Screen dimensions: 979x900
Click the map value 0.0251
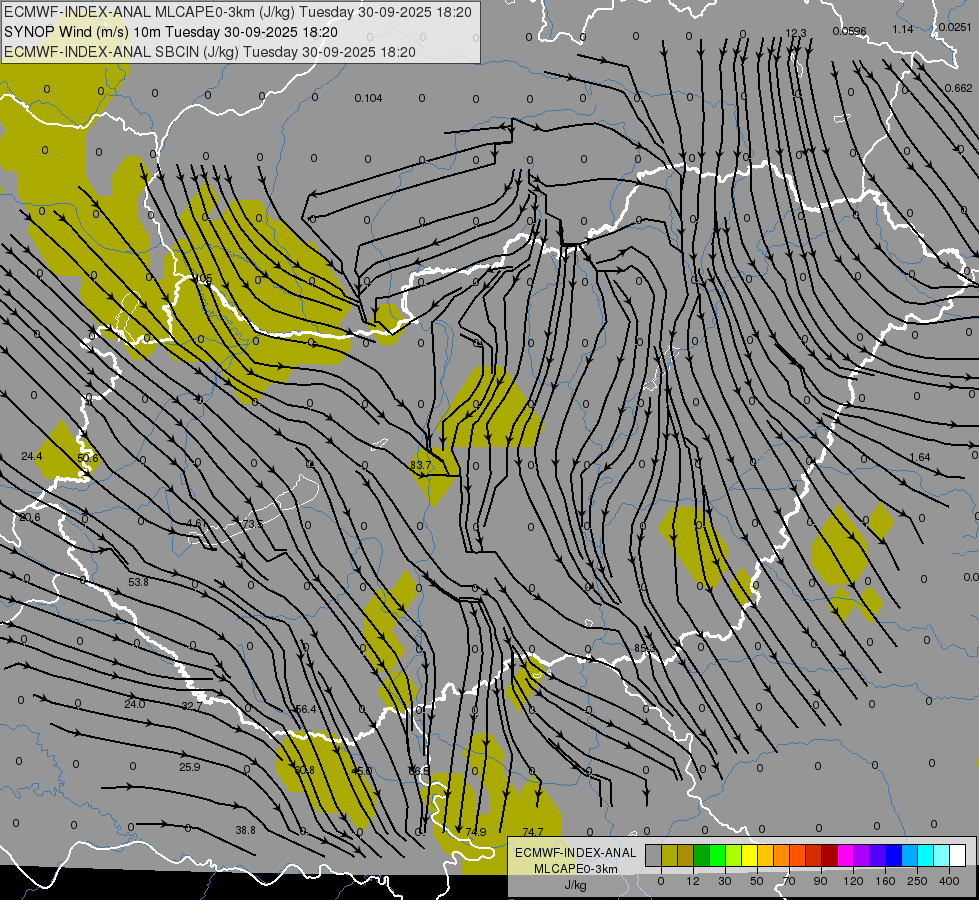point(955,27)
